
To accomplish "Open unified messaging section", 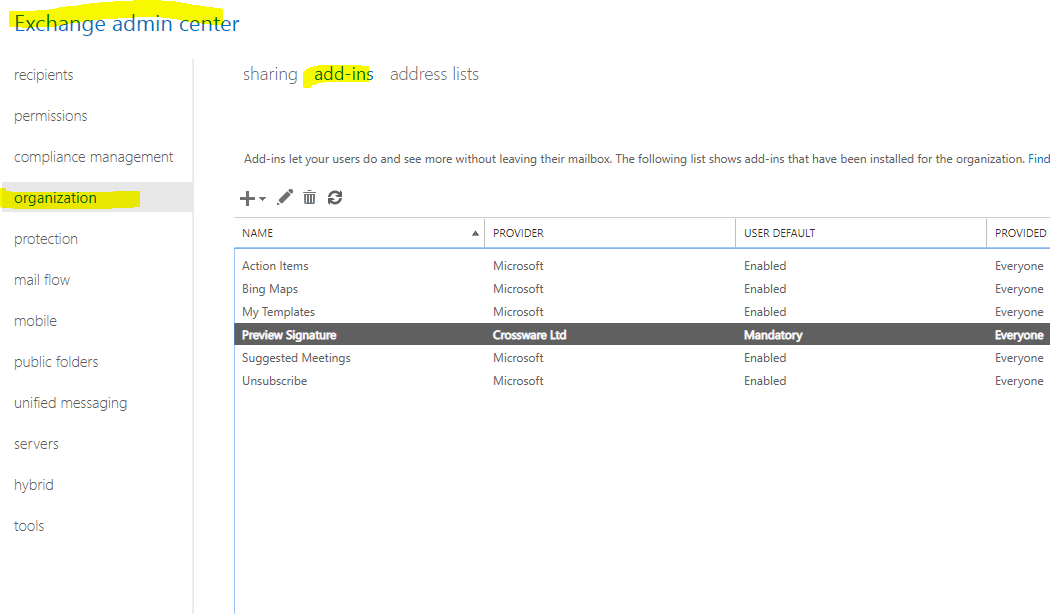I will pyautogui.click(x=70, y=403).
